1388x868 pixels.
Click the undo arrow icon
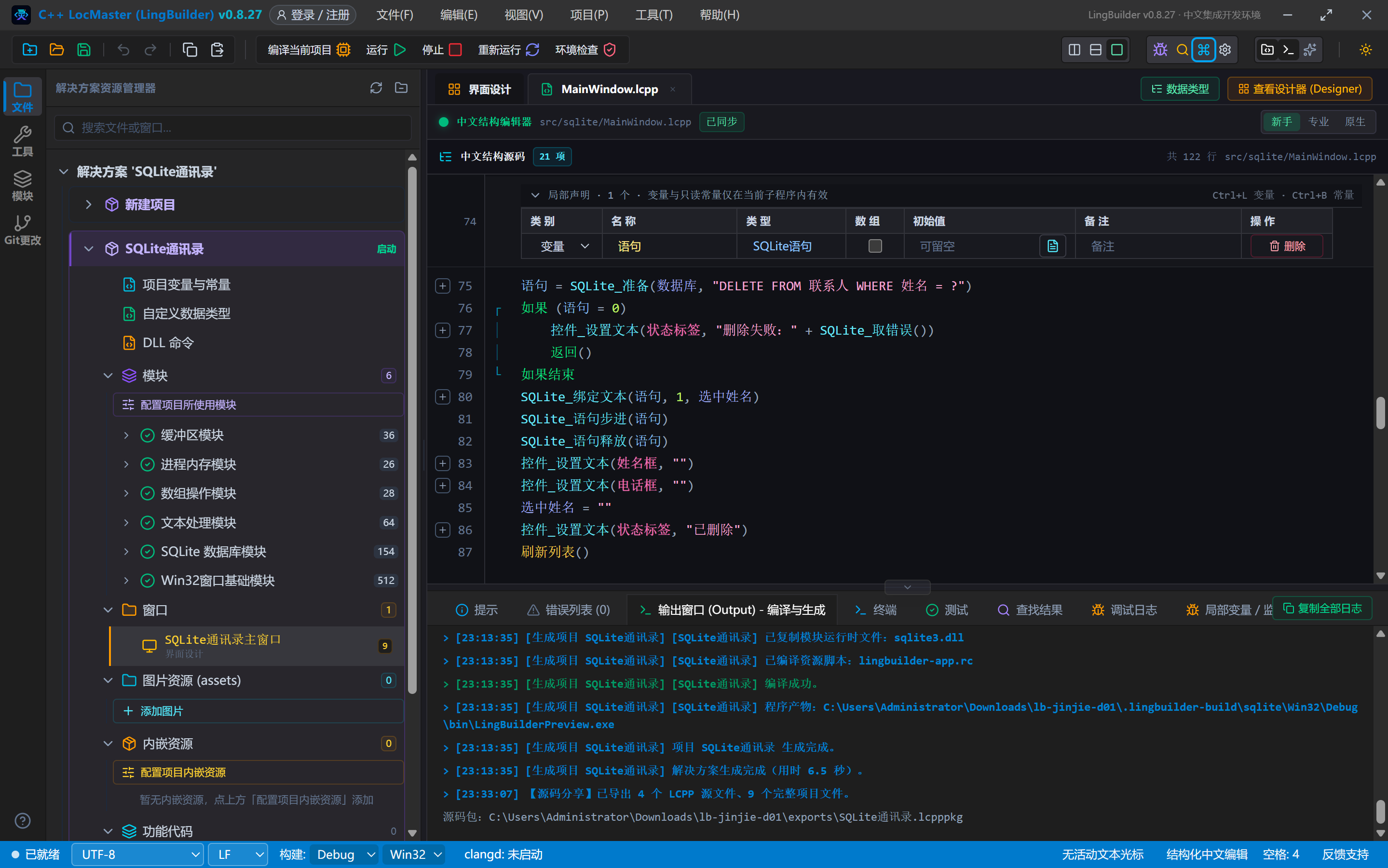coord(123,50)
